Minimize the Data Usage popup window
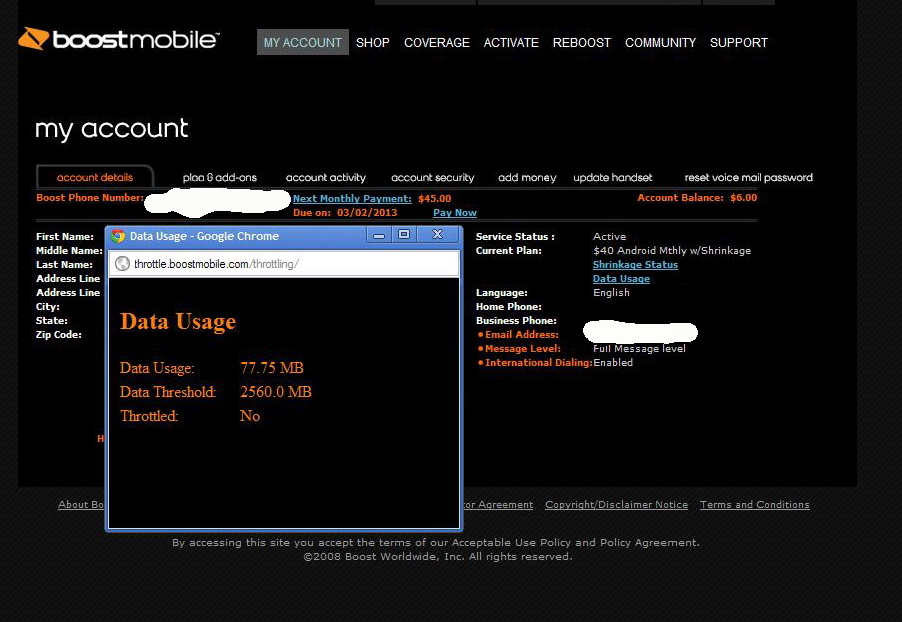Screen dimensions: 902x622 click(379, 235)
